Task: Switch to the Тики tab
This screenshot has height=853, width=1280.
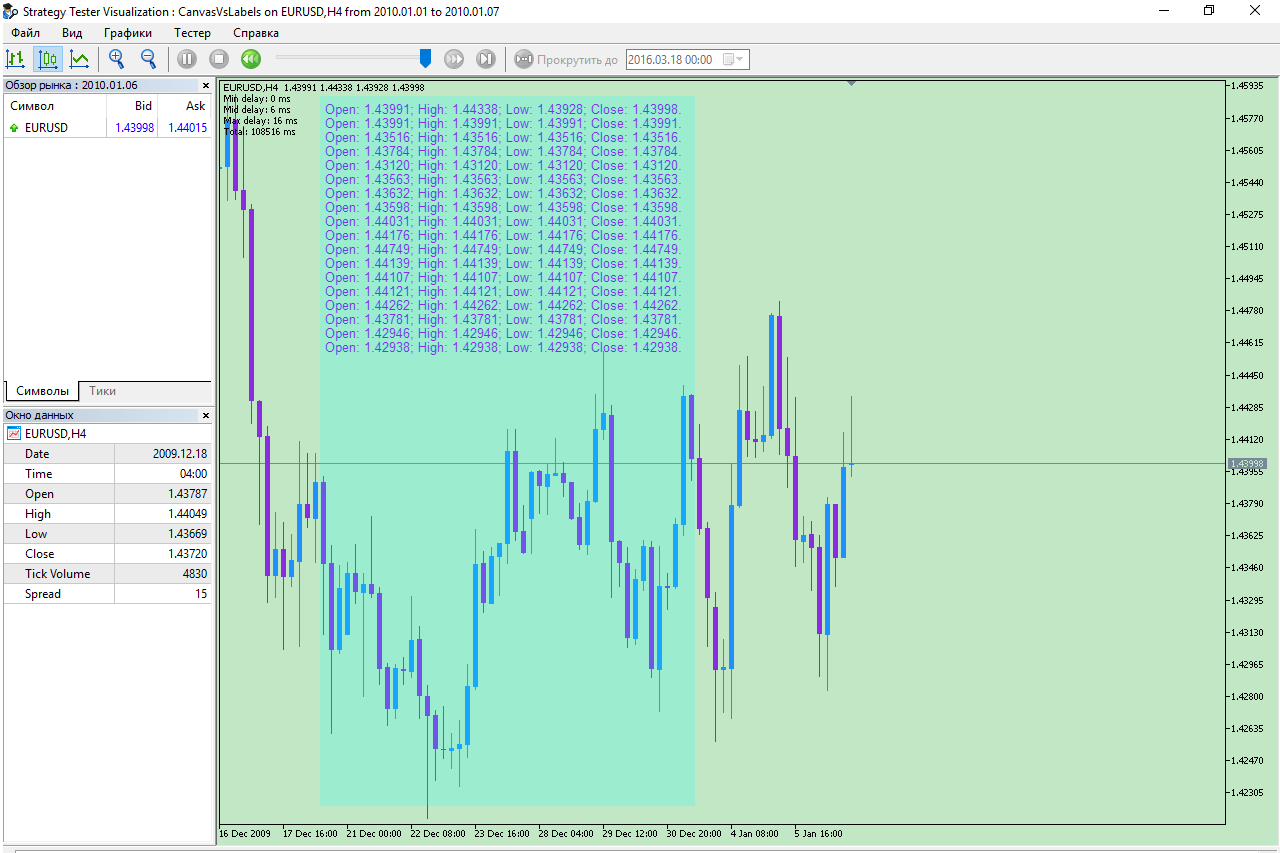Action: (103, 391)
